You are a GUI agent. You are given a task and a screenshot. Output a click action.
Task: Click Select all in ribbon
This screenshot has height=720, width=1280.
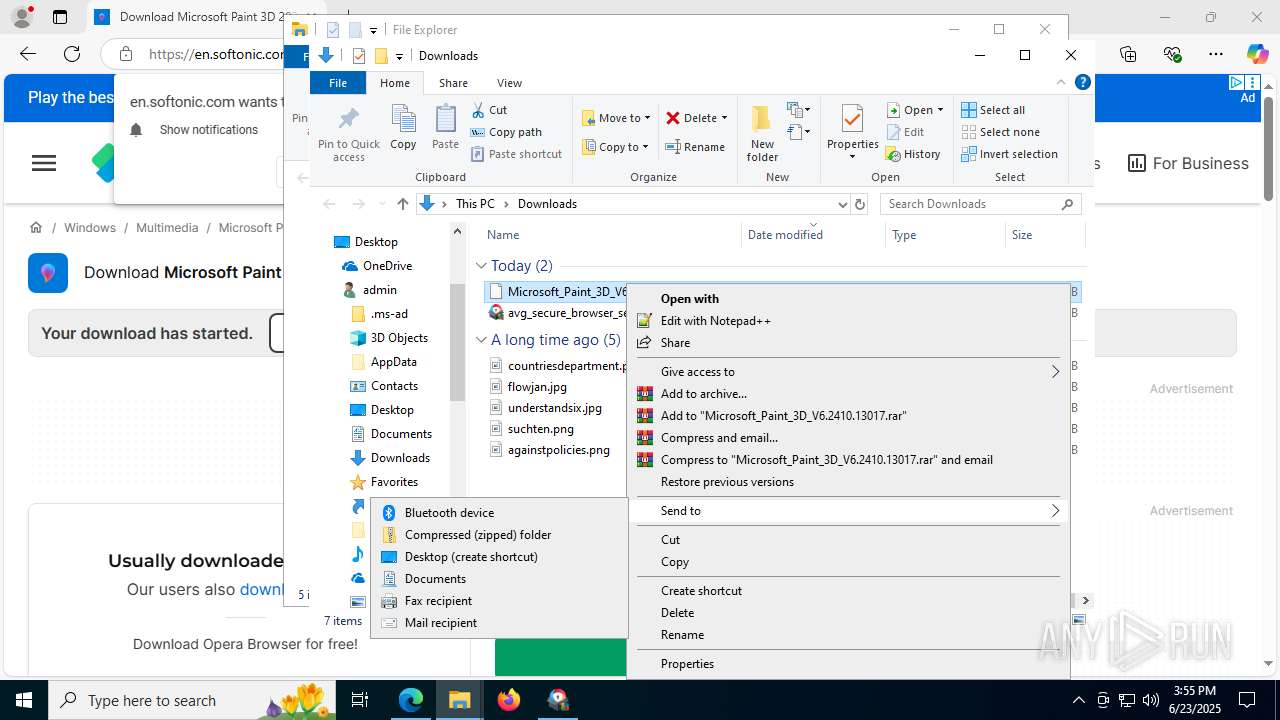pos(993,110)
